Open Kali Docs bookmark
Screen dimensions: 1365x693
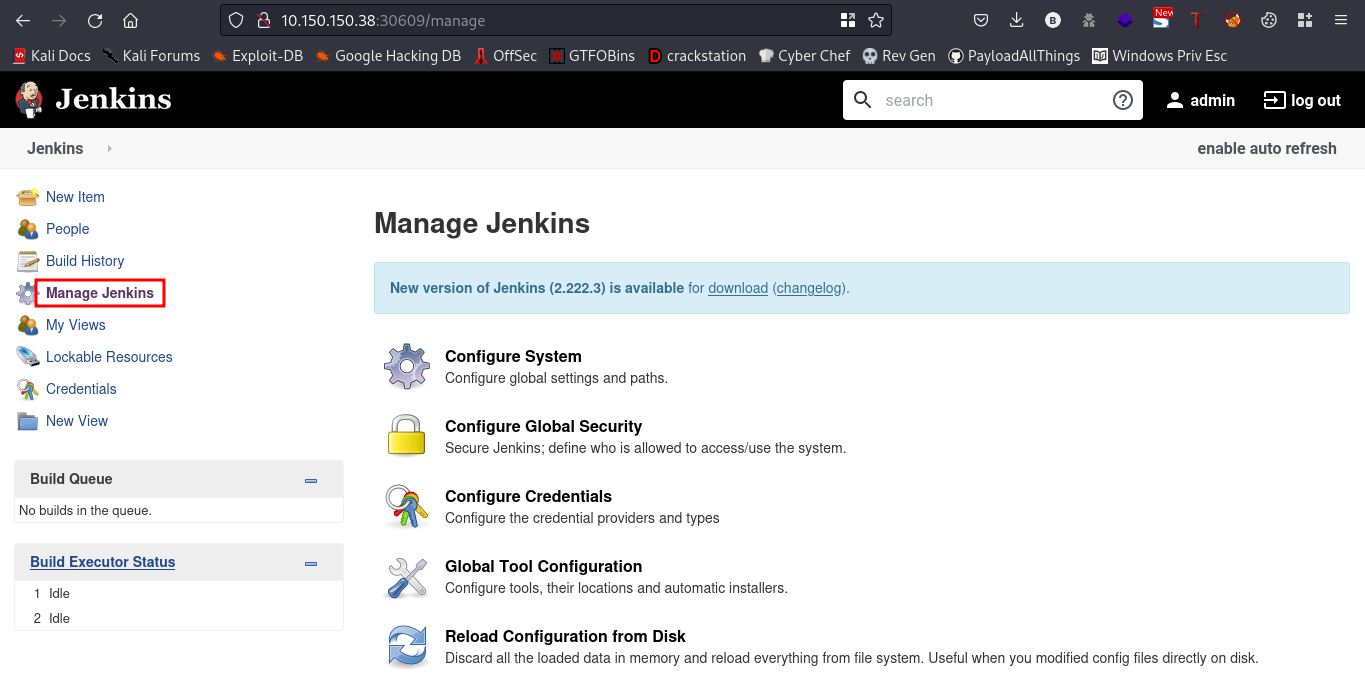pyautogui.click(x=51, y=56)
